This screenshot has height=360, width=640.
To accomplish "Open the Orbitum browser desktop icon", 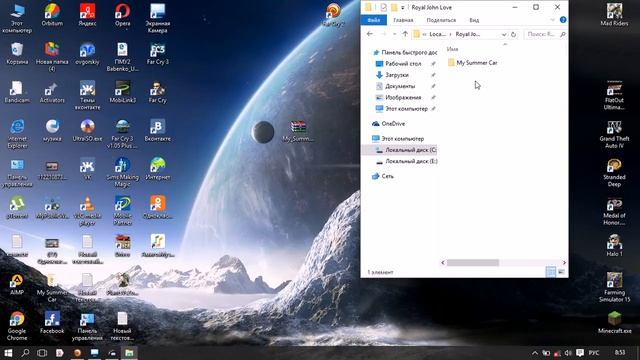I will click(x=52, y=15).
